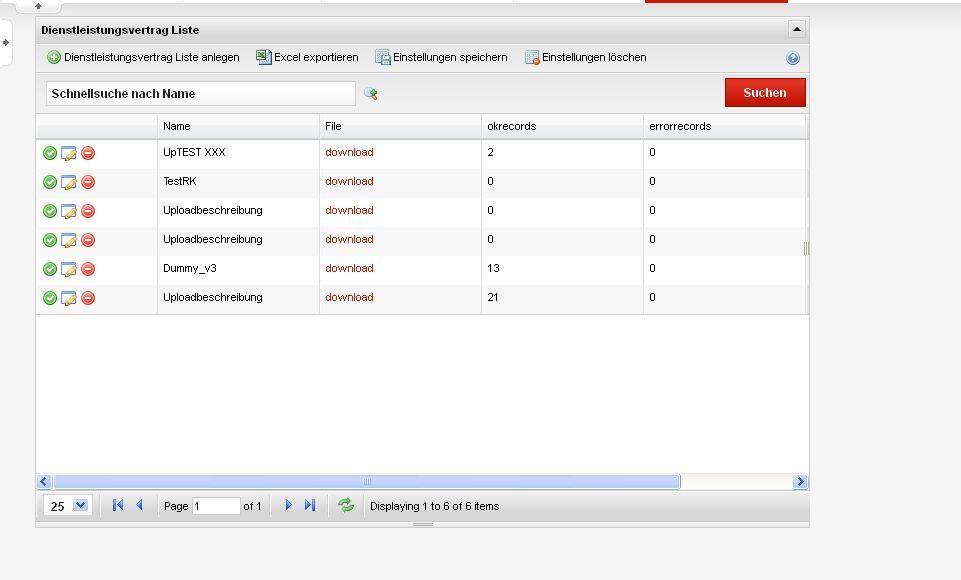The image size is (961, 580).
Task: Refresh the list with green arrows
Action: [346, 505]
